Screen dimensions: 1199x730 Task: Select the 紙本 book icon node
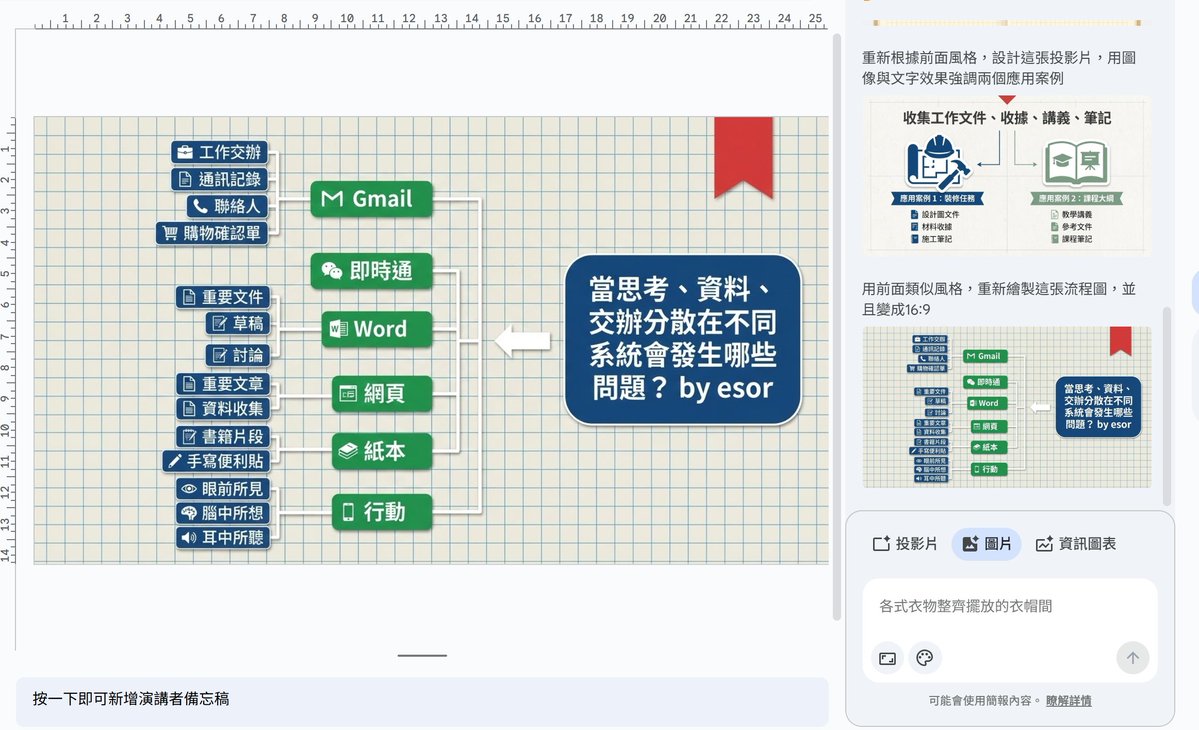(380, 451)
